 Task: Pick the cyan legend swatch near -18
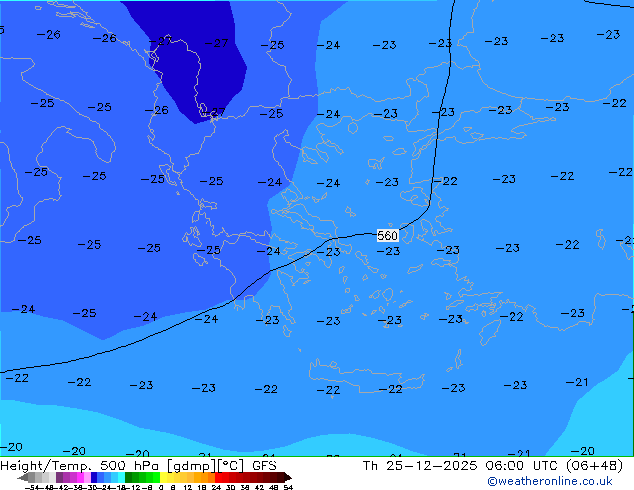coord(121,477)
